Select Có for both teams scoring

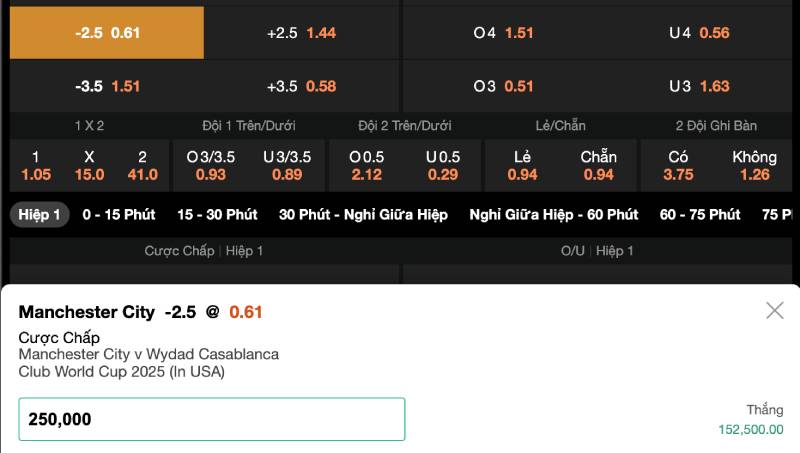(x=678, y=166)
